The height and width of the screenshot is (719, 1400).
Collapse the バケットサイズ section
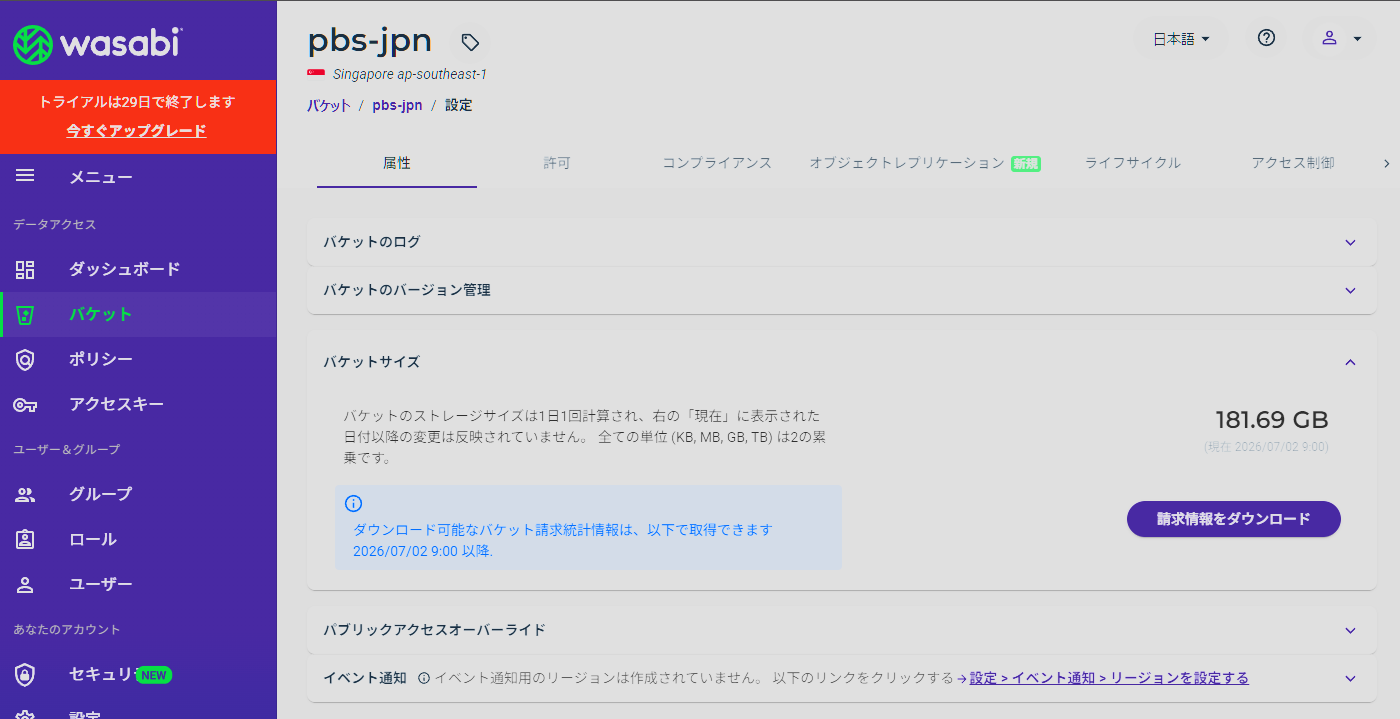[1350, 362]
